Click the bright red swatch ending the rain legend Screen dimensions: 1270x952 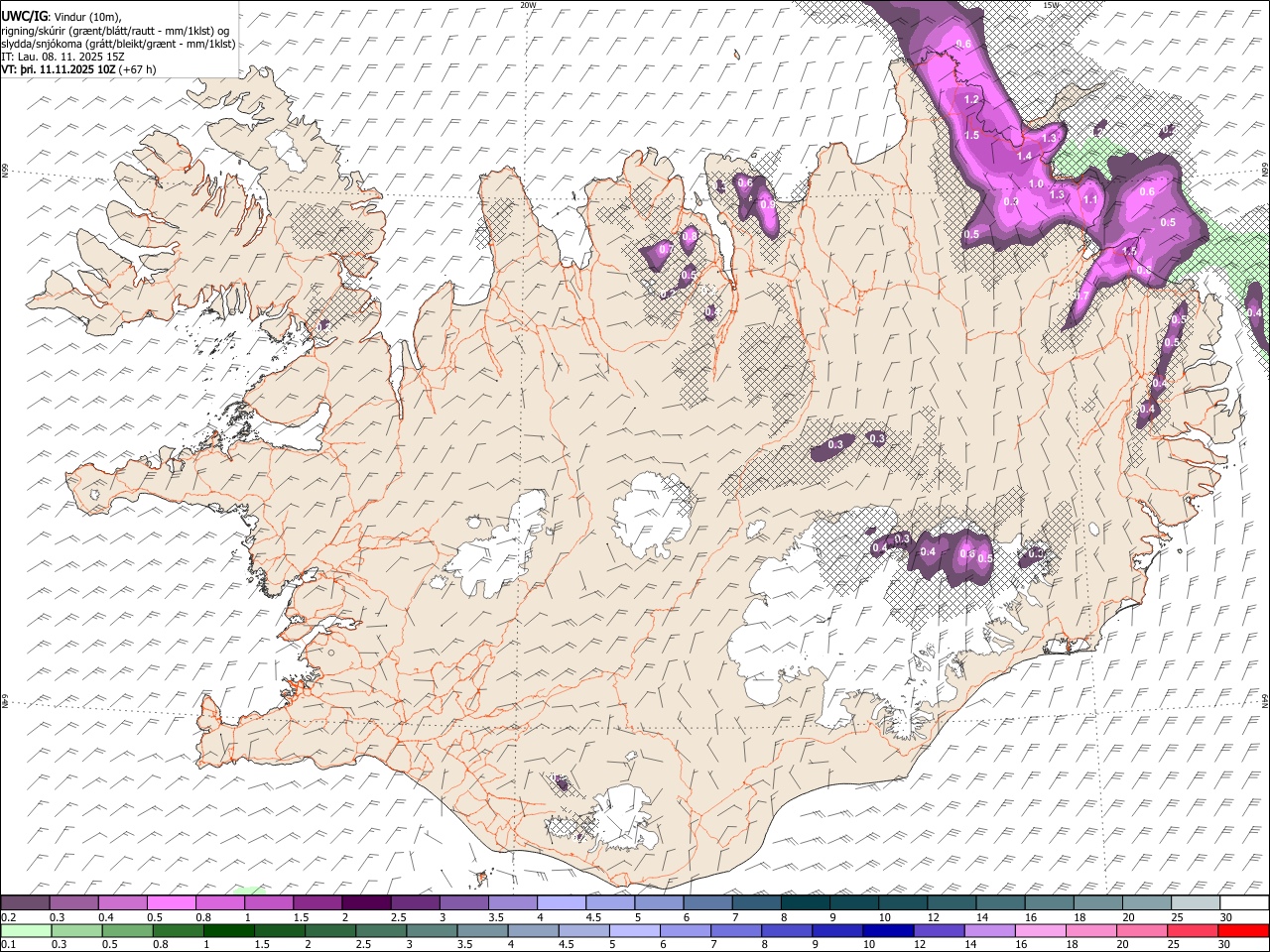tap(1244, 930)
